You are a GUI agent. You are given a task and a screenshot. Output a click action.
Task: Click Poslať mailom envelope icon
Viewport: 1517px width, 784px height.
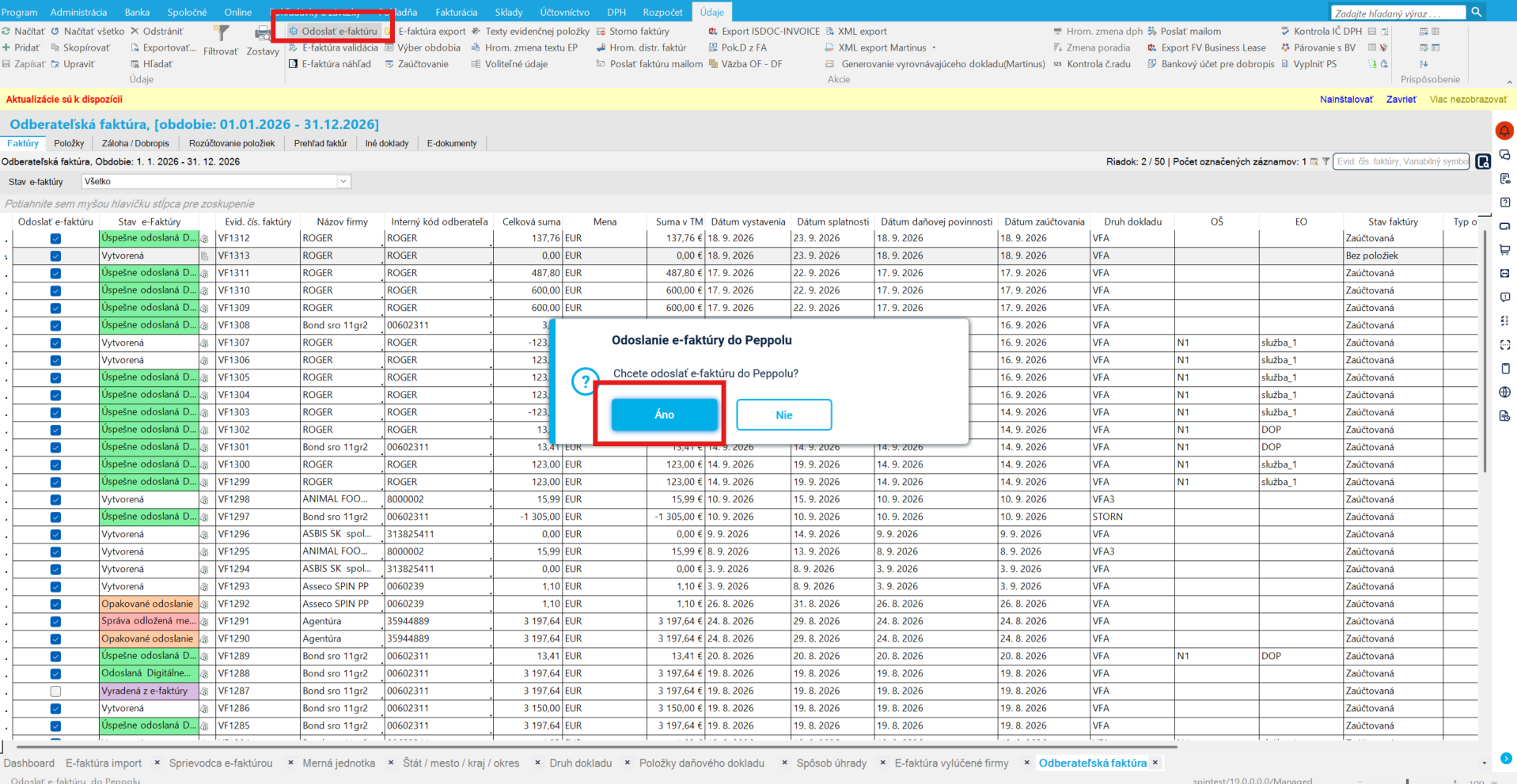coord(1152,32)
